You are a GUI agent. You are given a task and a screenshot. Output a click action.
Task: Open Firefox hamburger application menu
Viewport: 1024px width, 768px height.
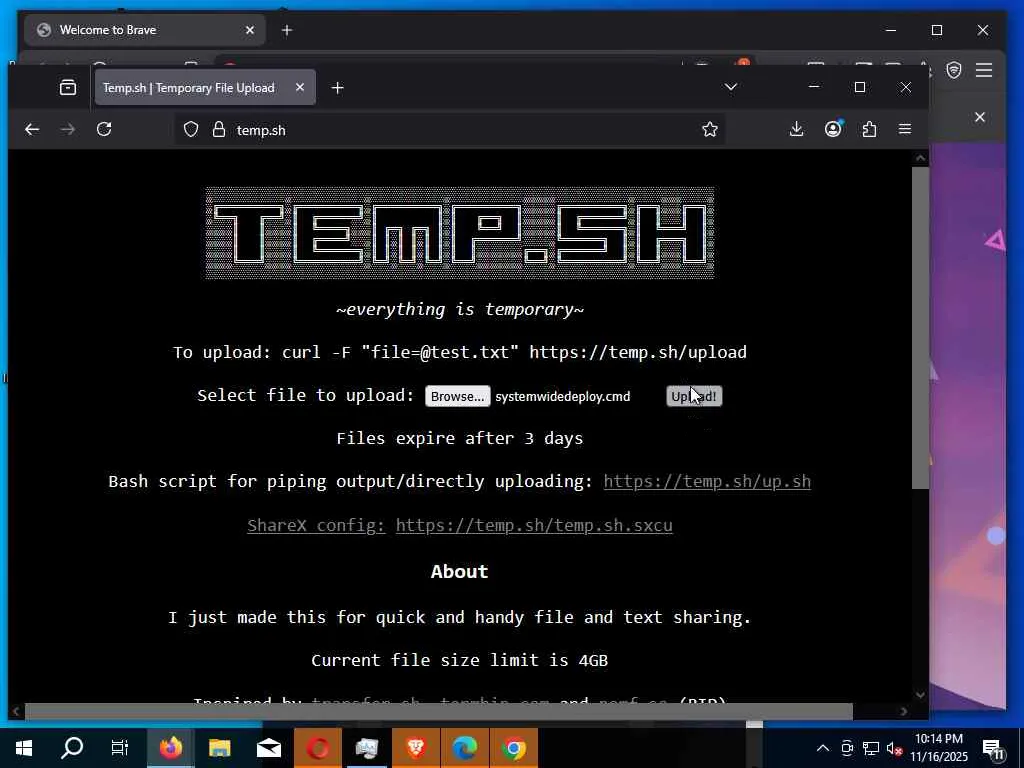click(x=904, y=129)
